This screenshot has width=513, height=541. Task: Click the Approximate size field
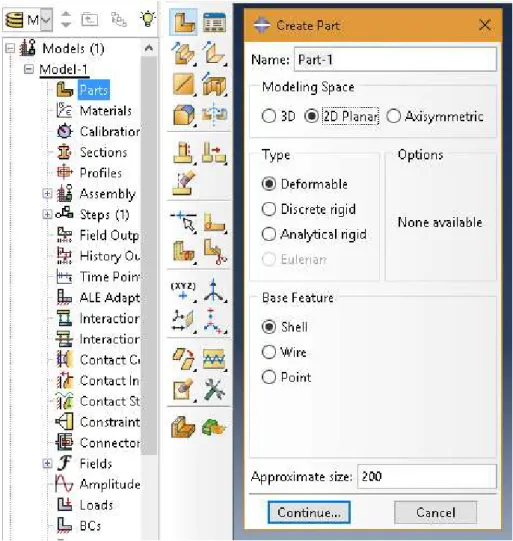(x=427, y=476)
